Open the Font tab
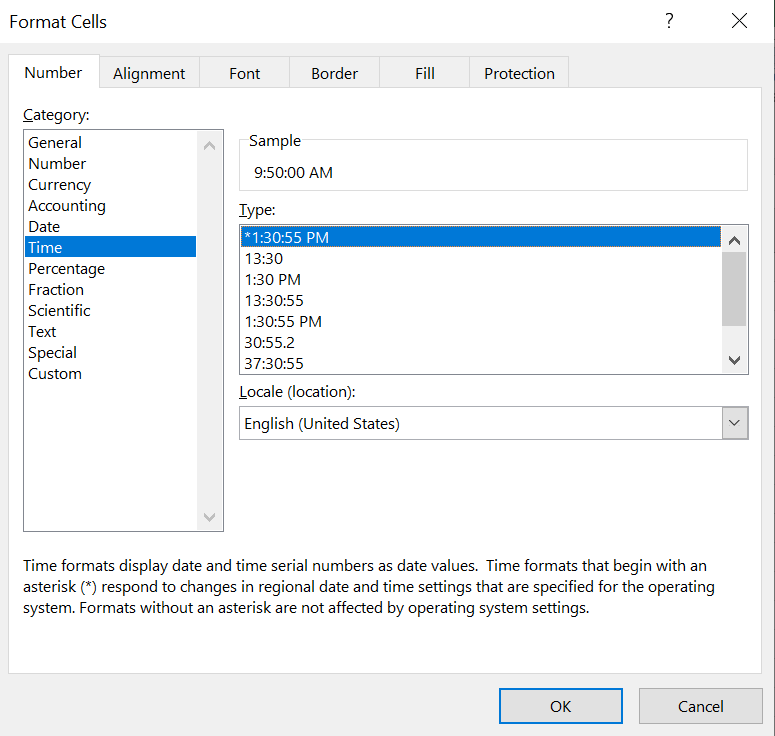 (x=244, y=73)
